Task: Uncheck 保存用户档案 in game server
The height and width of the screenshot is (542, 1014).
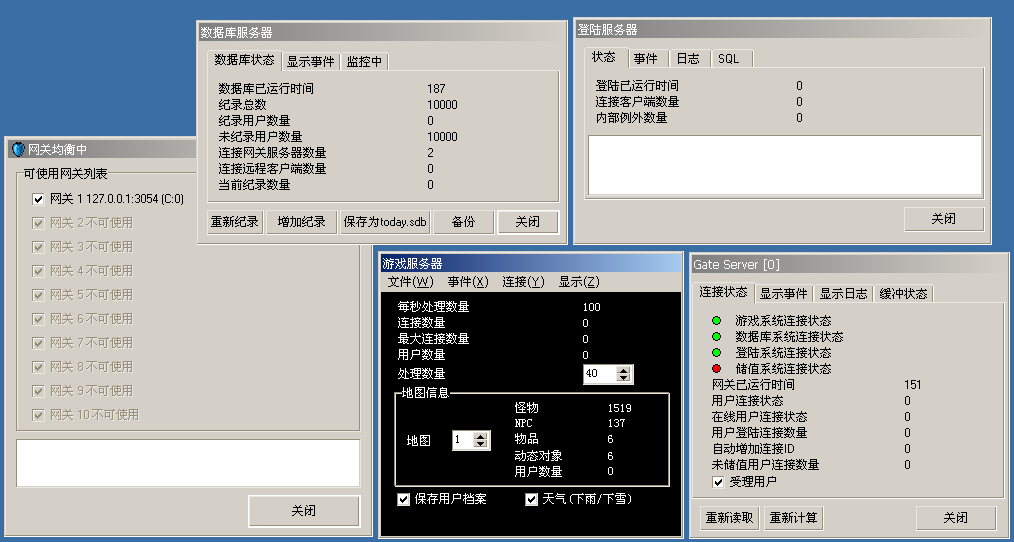Action: pyautogui.click(x=404, y=499)
